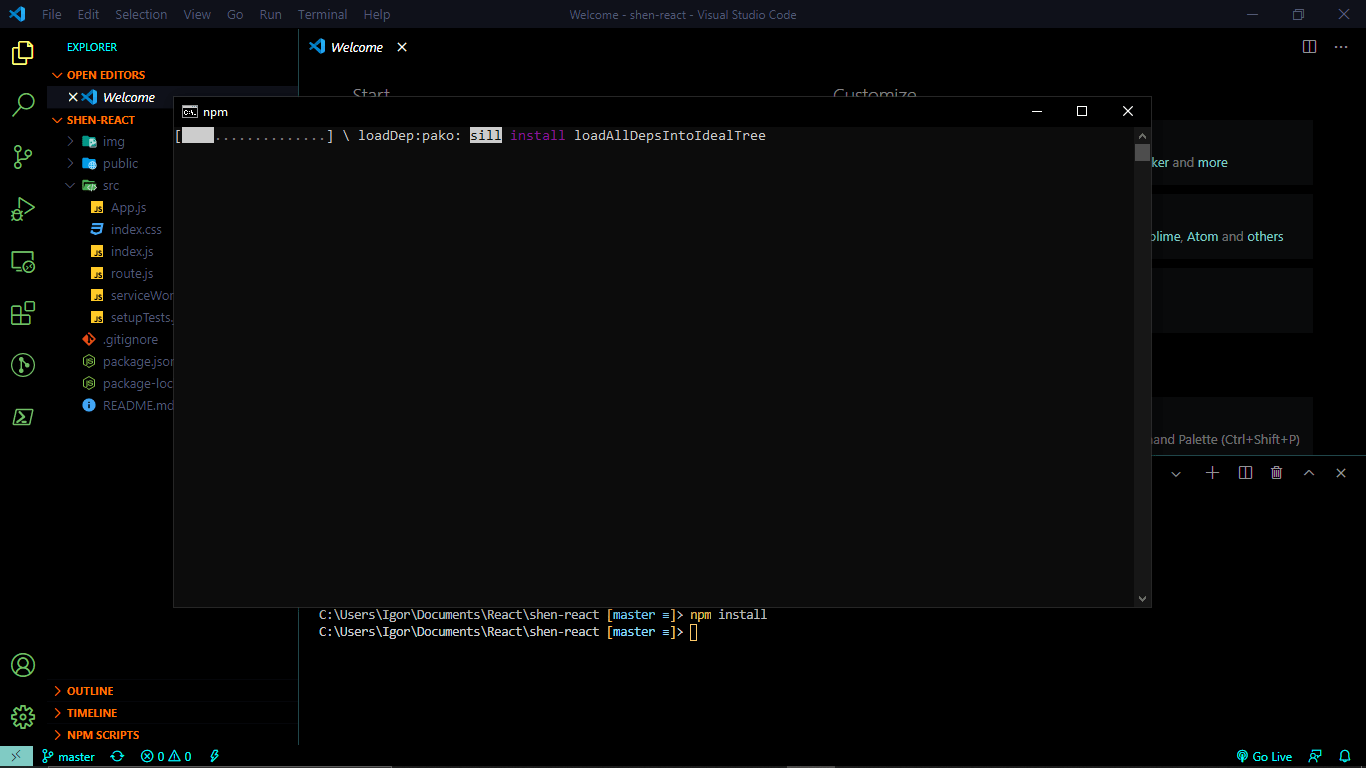Click the npm window title bar icon
The height and width of the screenshot is (768, 1366).
pos(189,112)
